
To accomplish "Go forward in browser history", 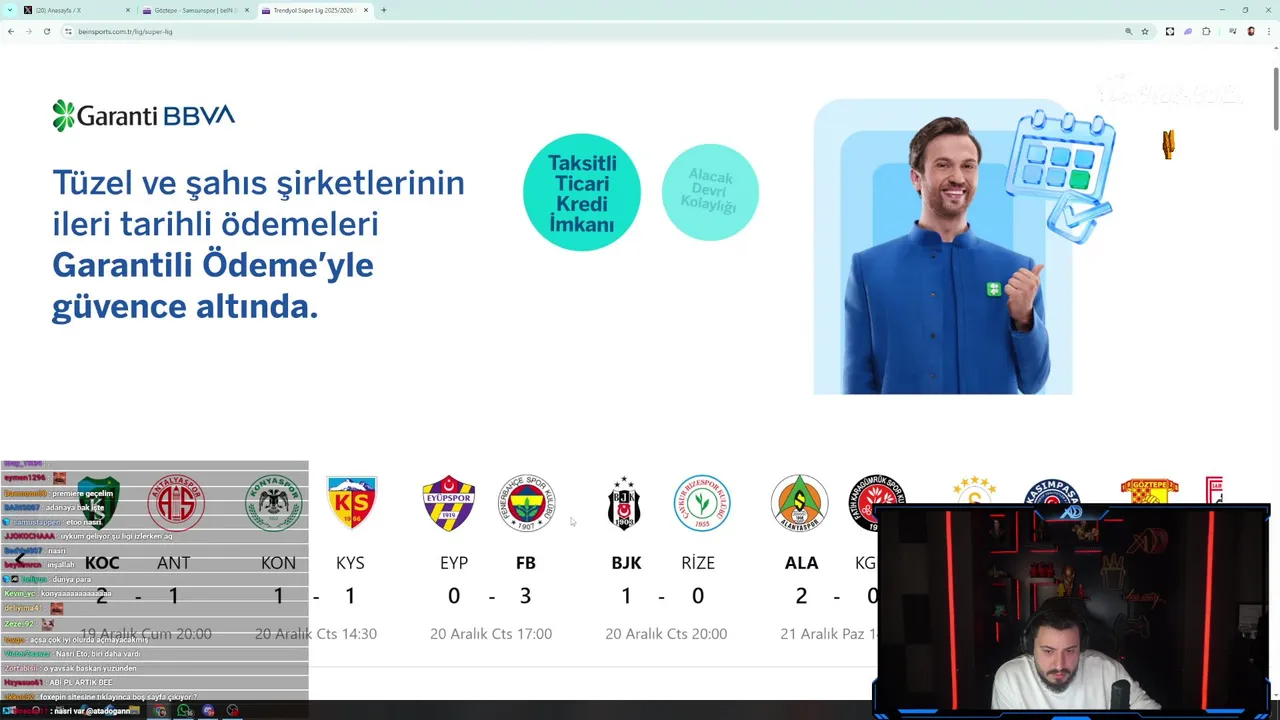I will pos(28,31).
